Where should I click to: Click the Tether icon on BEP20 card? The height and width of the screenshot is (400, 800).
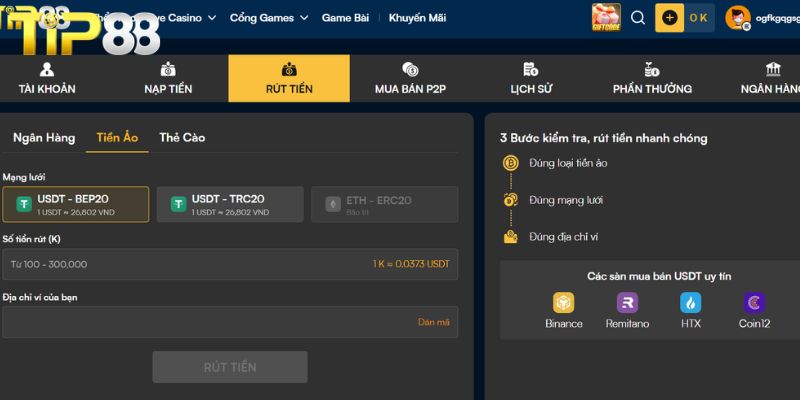[24, 205]
